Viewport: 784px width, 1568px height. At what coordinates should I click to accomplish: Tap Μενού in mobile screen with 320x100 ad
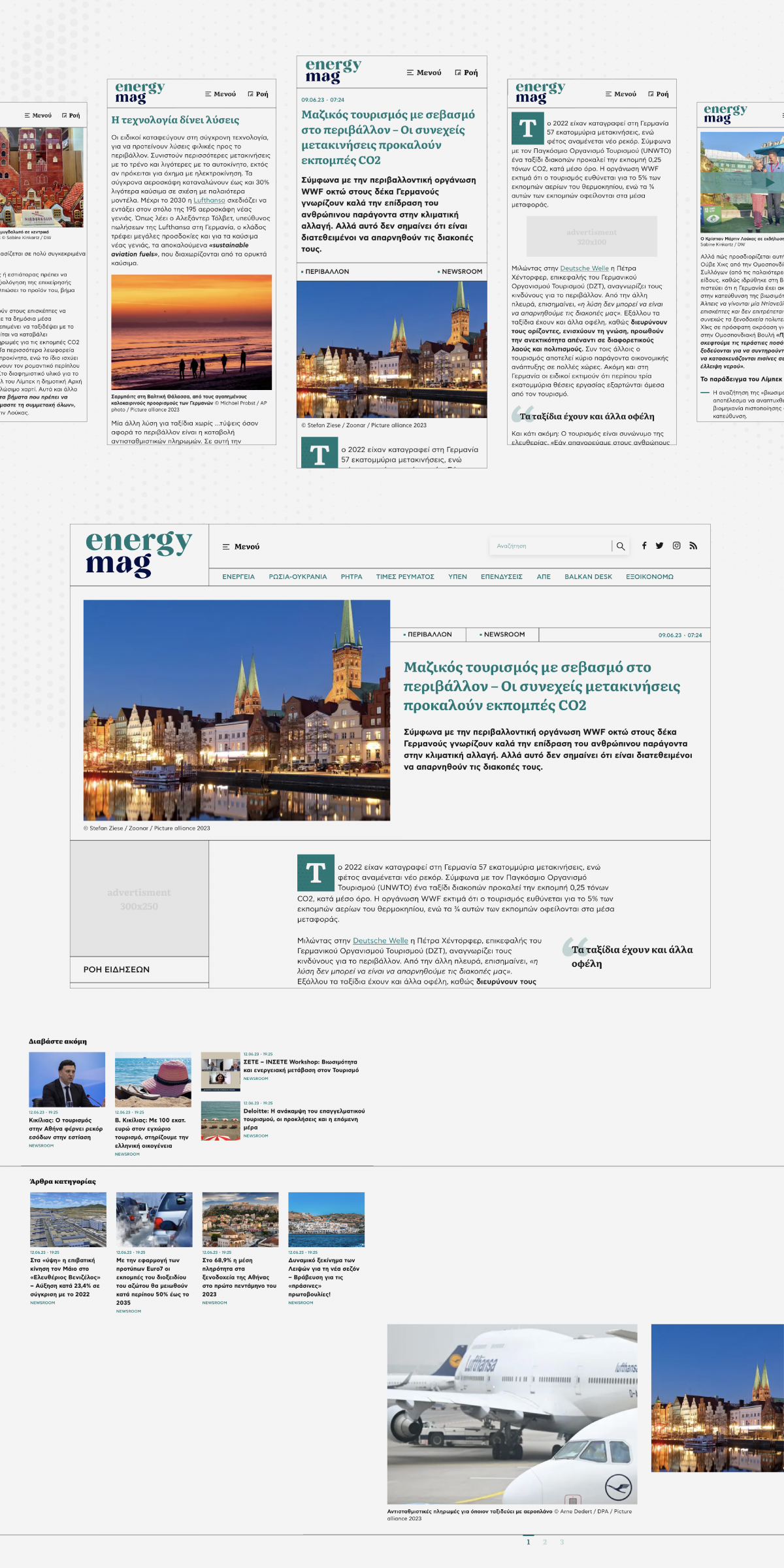(x=621, y=94)
